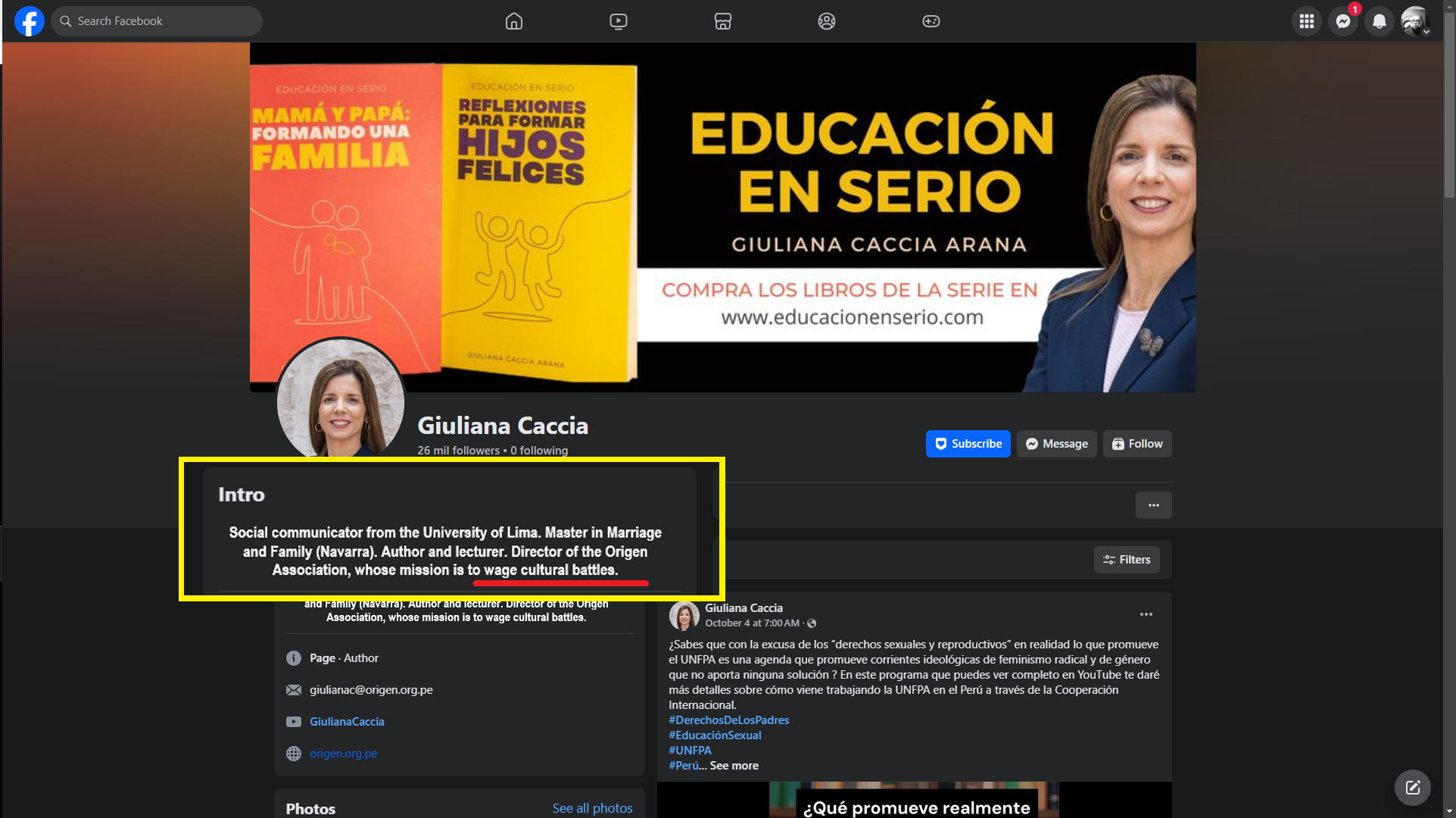
Task: Open the Groups icon in top navigation
Action: pos(827,21)
